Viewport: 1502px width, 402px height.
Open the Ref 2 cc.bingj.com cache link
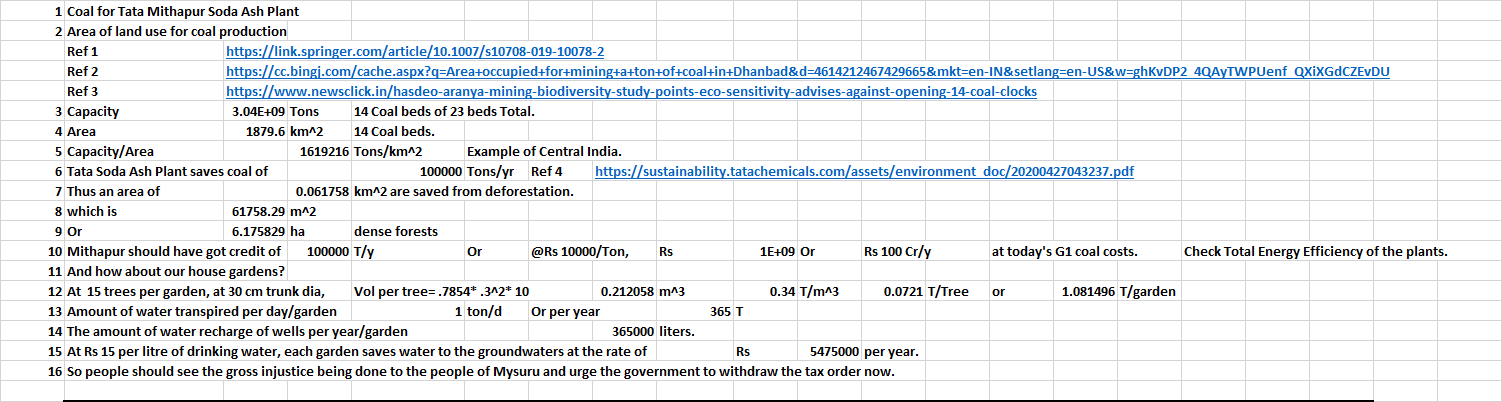[x=808, y=71]
